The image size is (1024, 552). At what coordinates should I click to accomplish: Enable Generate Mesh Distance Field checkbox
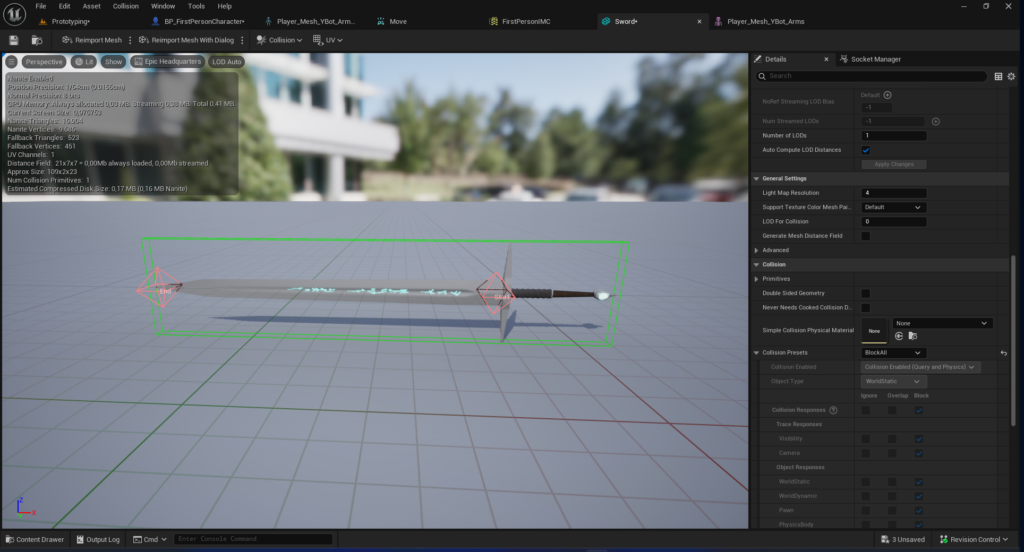pos(866,236)
